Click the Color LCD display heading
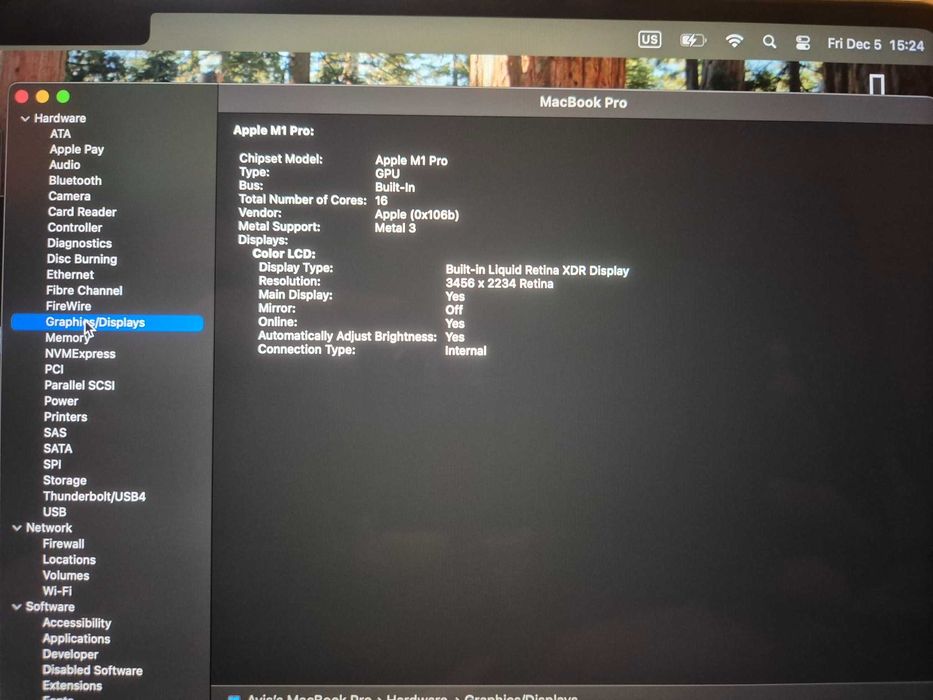 coord(284,254)
